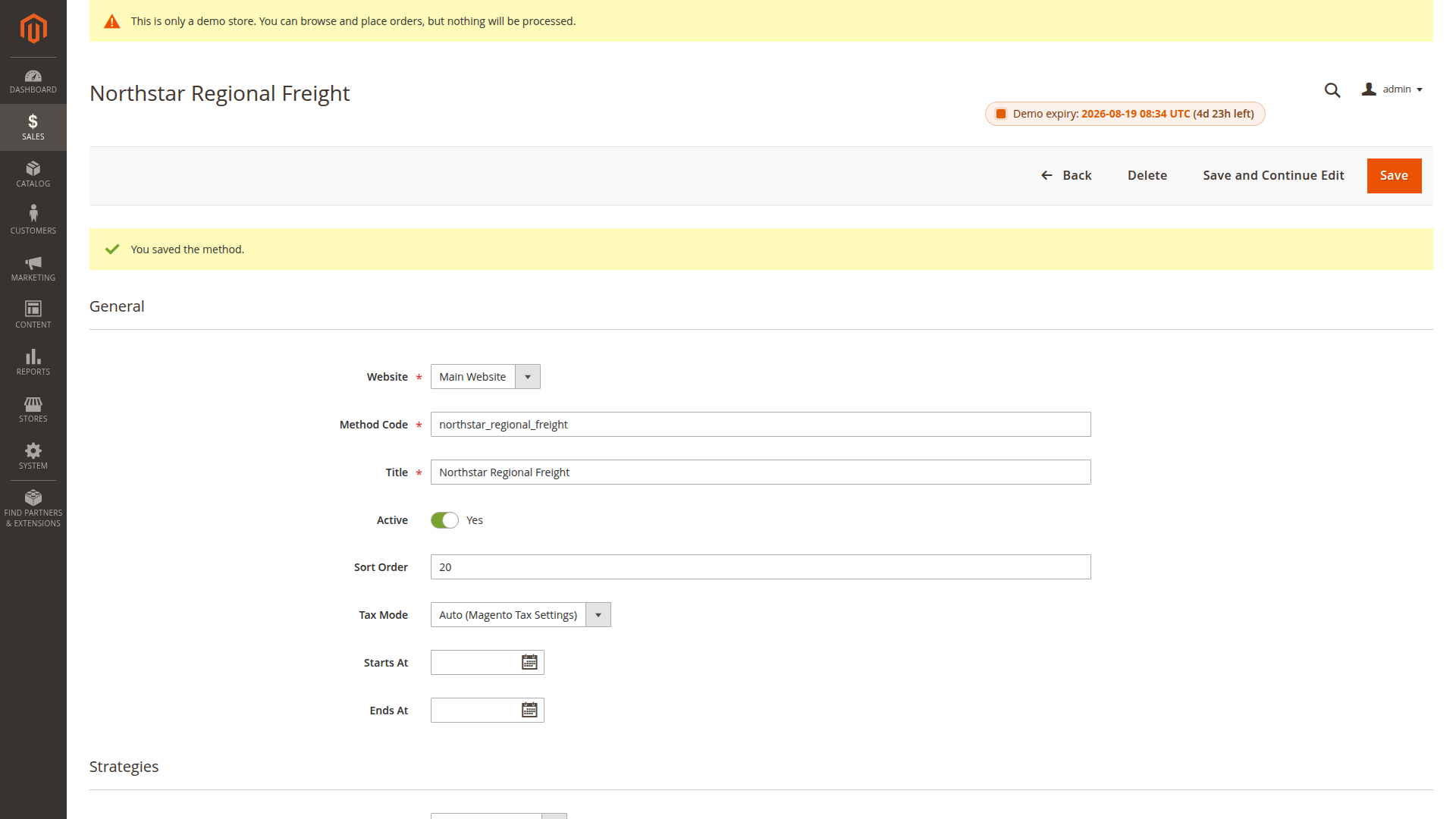This screenshot has height=819, width=1456.
Task: Toggle the Active switch off
Action: tap(444, 520)
